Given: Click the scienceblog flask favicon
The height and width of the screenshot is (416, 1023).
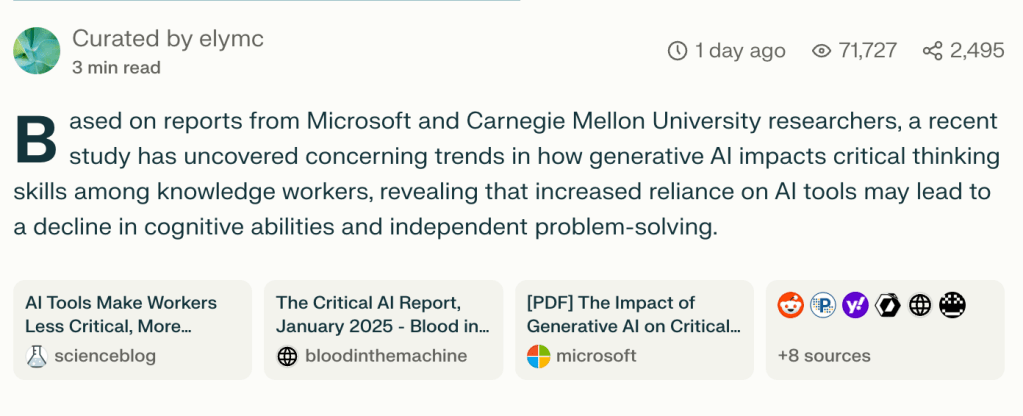Looking at the screenshot, I should pos(36,356).
